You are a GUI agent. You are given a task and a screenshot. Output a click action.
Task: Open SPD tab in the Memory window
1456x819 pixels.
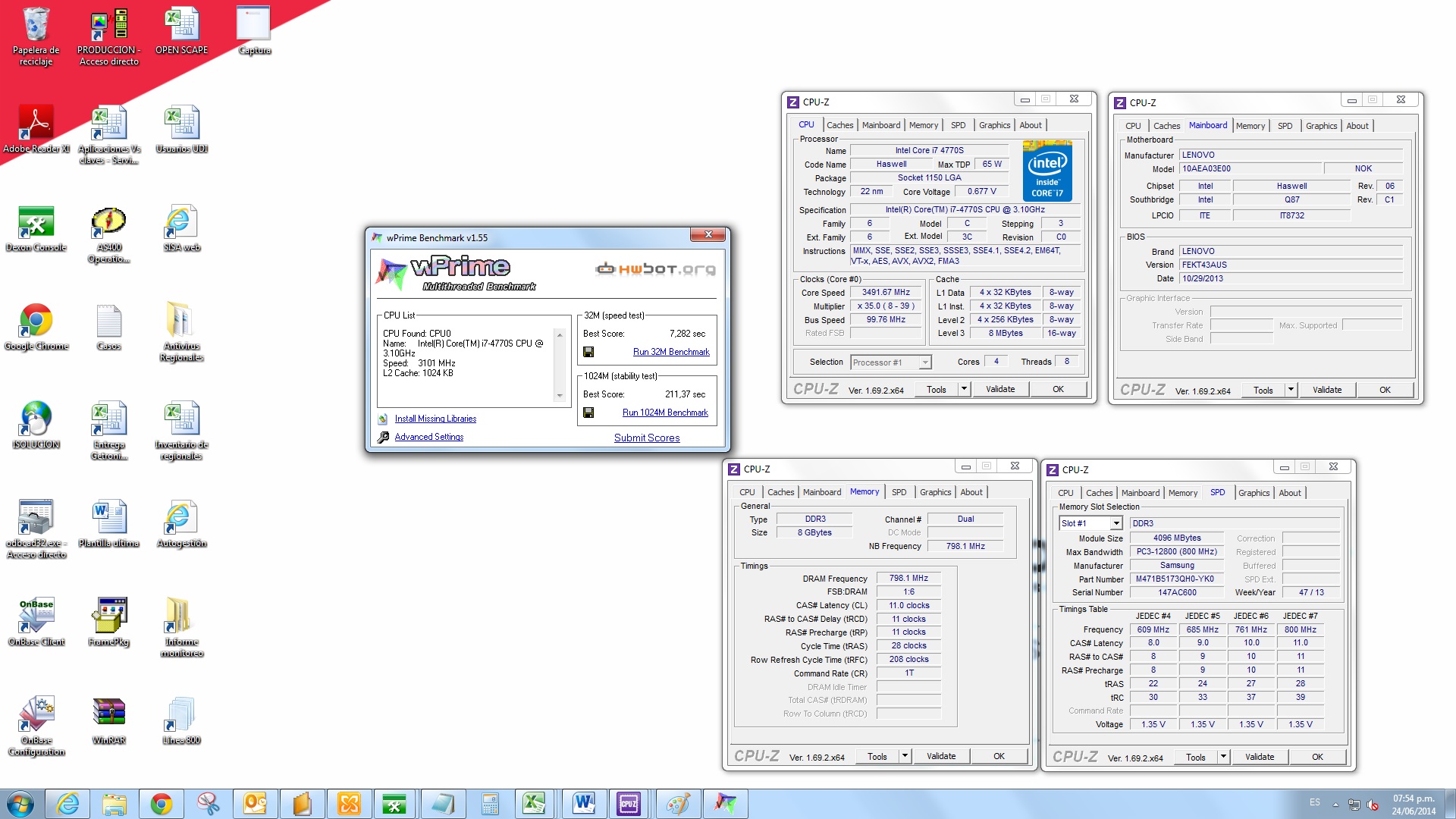click(x=899, y=492)
